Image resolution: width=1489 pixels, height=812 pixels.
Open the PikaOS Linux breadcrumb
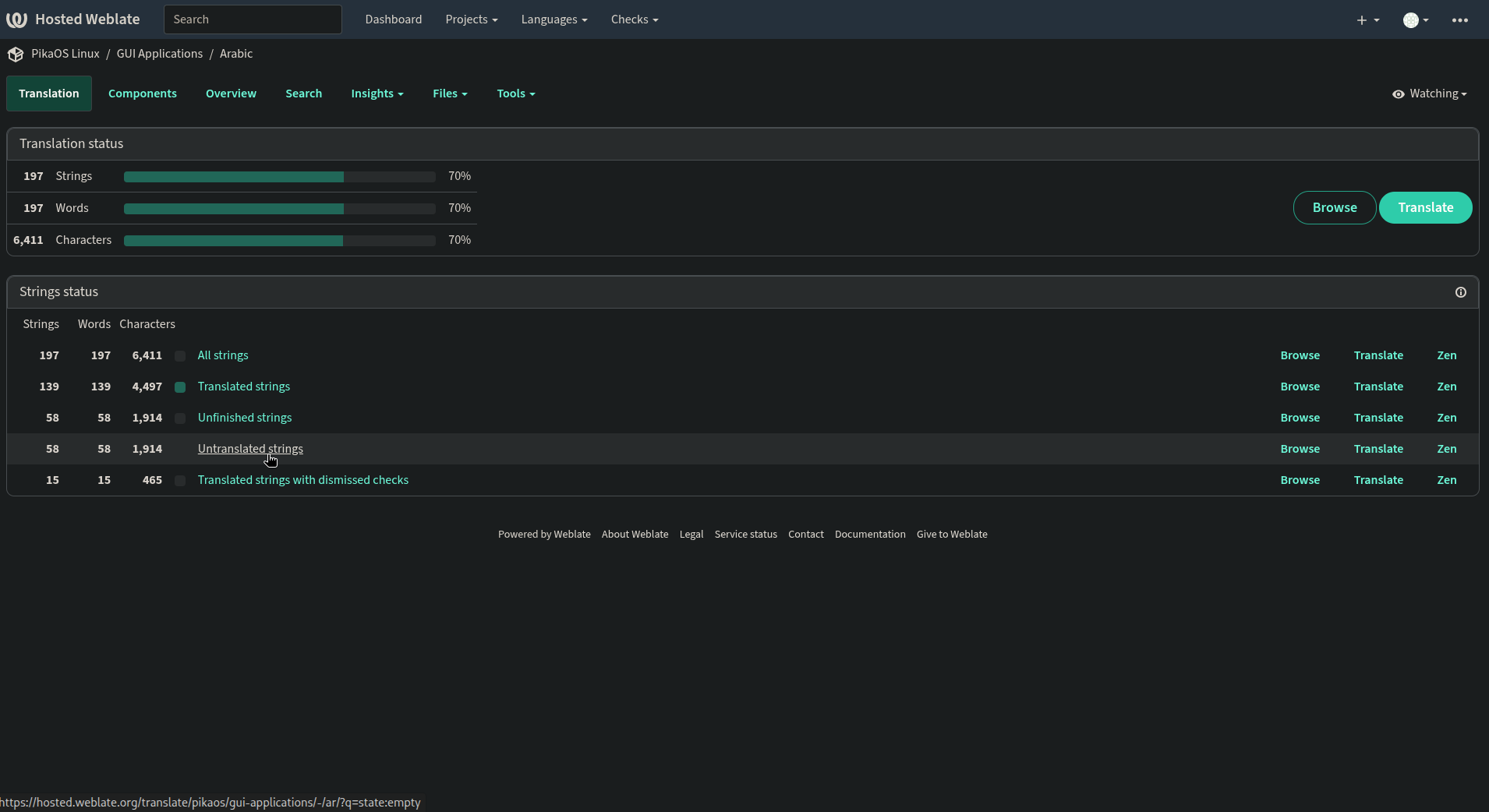coord(65,54)
